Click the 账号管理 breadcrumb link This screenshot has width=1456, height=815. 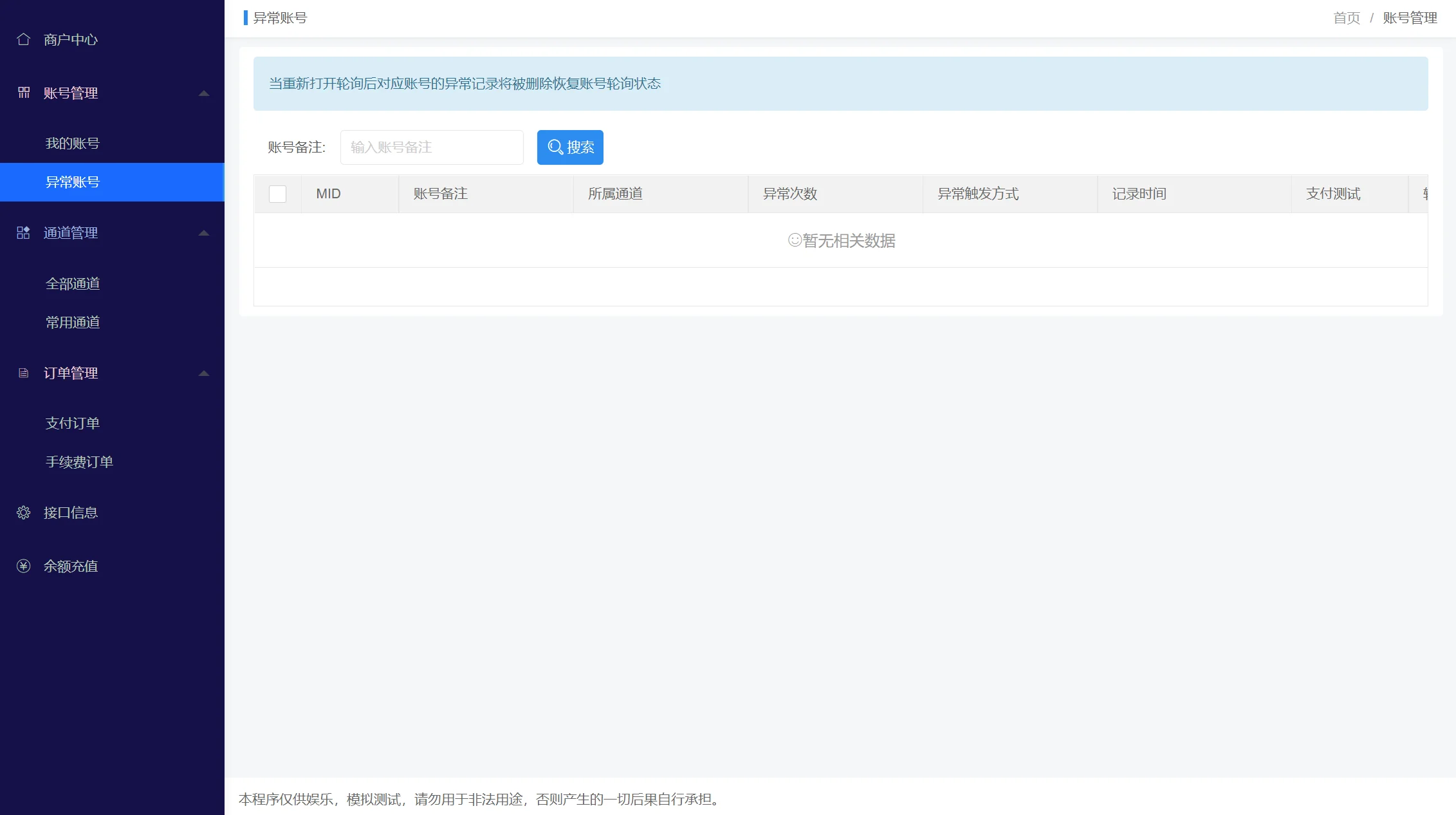1410,18
